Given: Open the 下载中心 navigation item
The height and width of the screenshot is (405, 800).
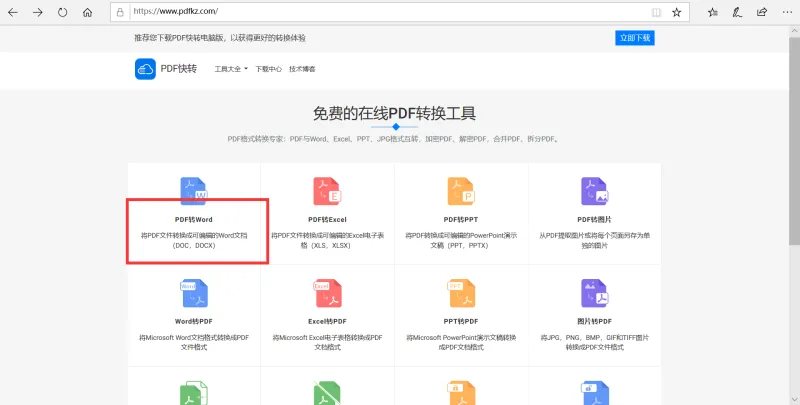Looking at the screenshot, I should (268, 69).
